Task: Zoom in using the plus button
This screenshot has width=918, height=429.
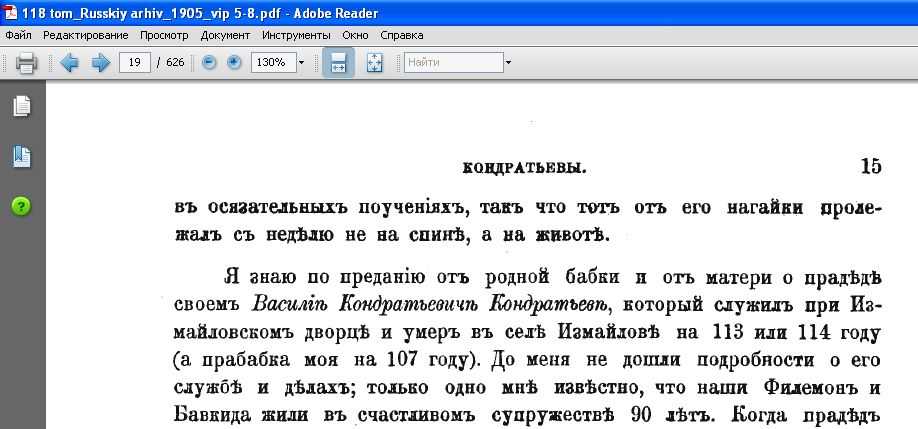Action: pos(234,63)
